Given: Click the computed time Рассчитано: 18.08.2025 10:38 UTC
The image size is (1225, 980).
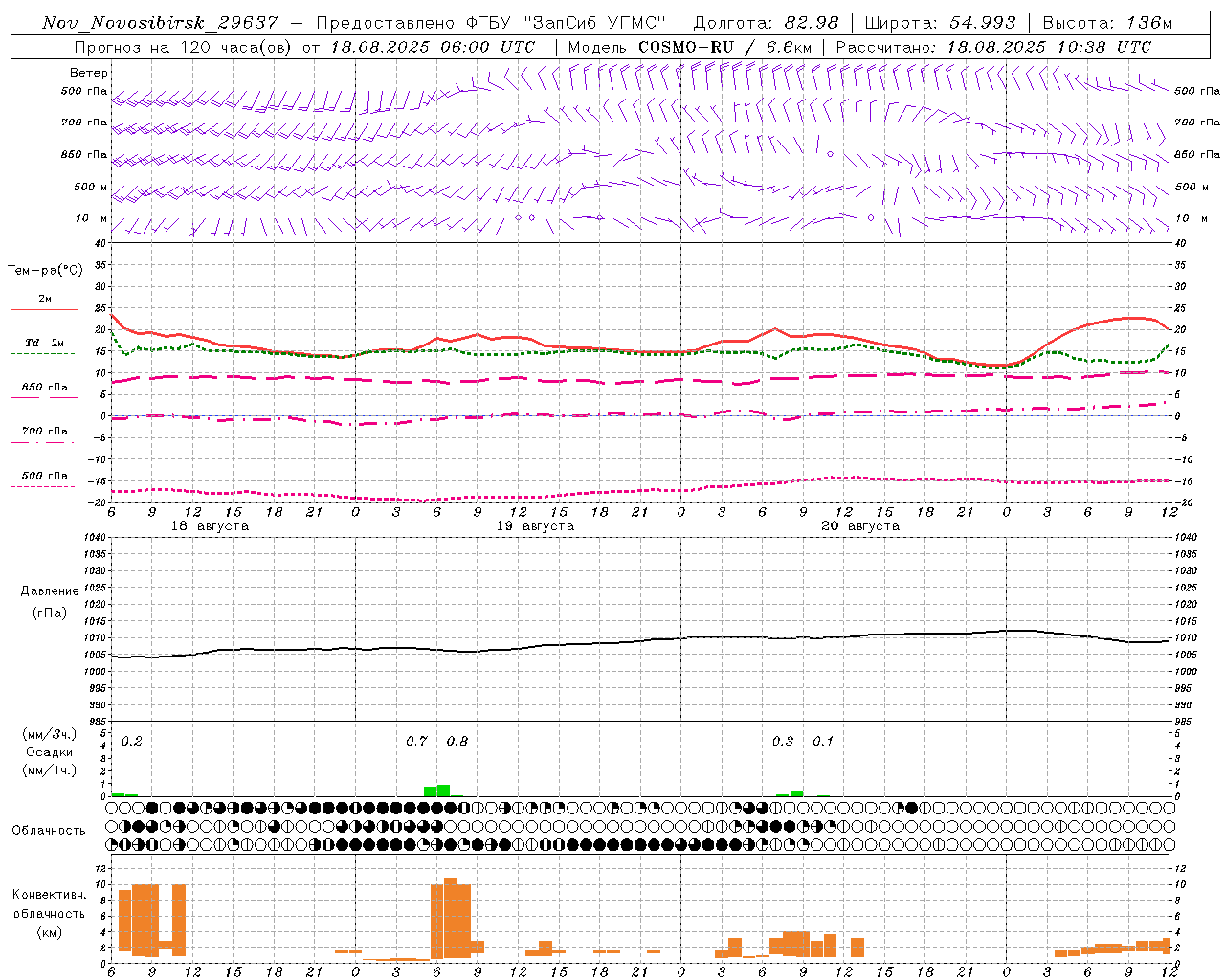Looking at the screenshot, I should [x=993, y=47].
